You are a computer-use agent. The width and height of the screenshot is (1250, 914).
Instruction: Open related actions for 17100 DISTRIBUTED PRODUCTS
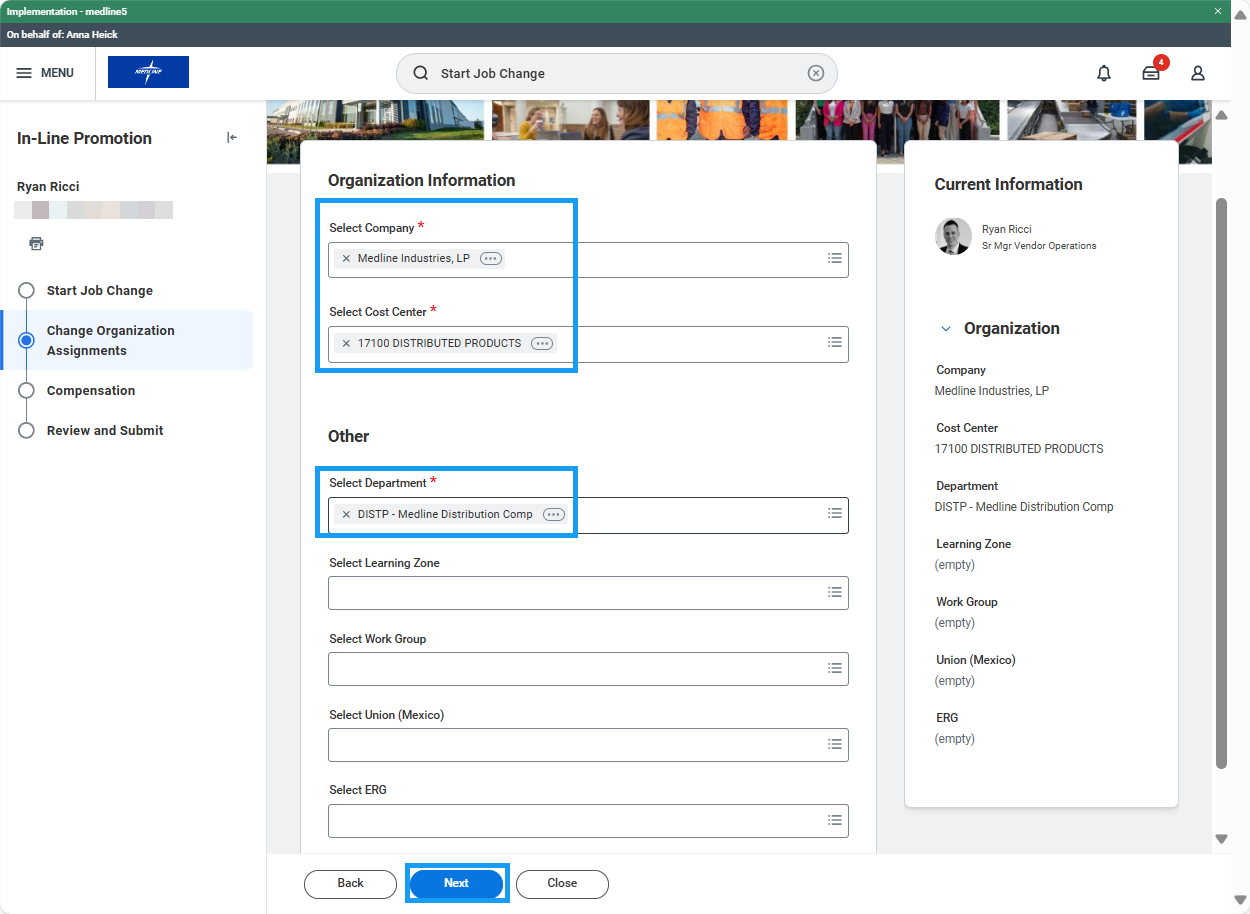[x=541, y=343]
